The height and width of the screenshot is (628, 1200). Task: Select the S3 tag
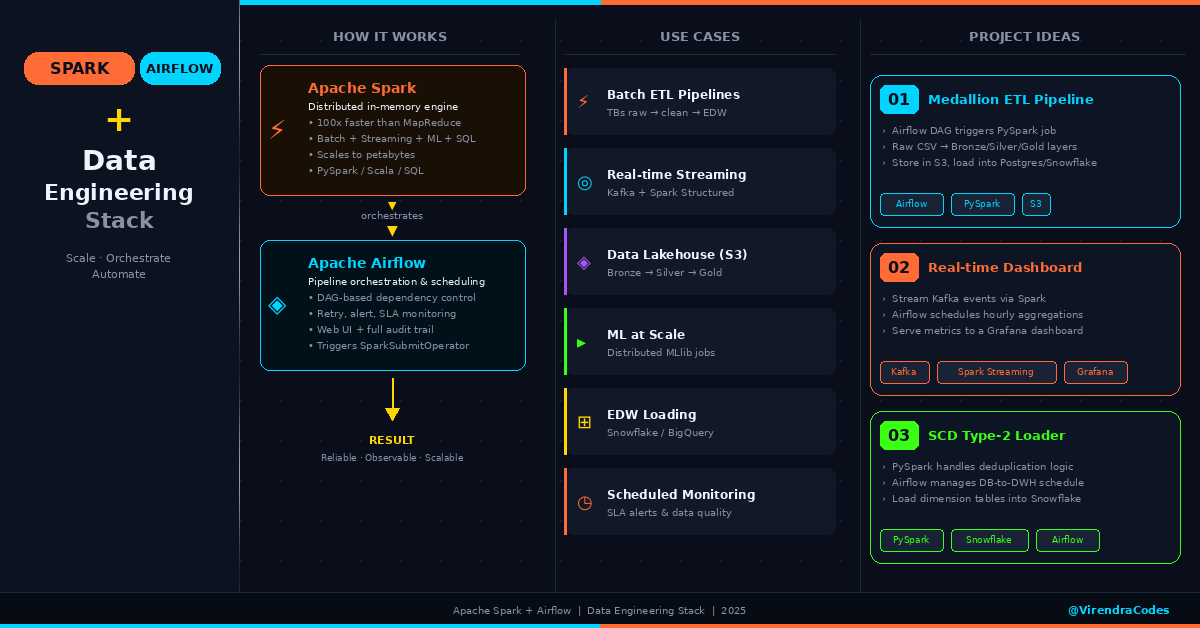coord(1036,204)
